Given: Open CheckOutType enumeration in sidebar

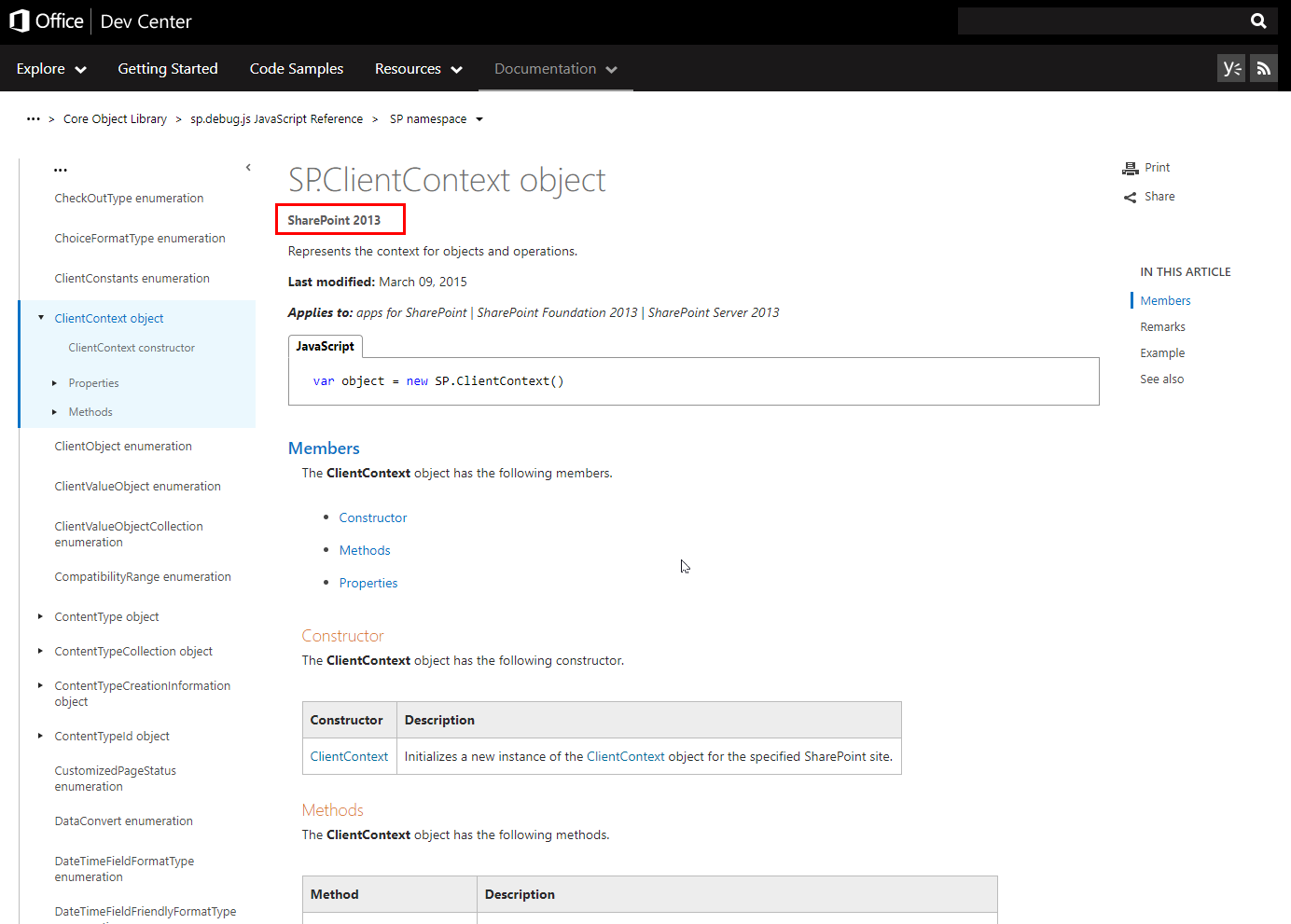Looking at the screenshot, I should [x=129, y=199].
